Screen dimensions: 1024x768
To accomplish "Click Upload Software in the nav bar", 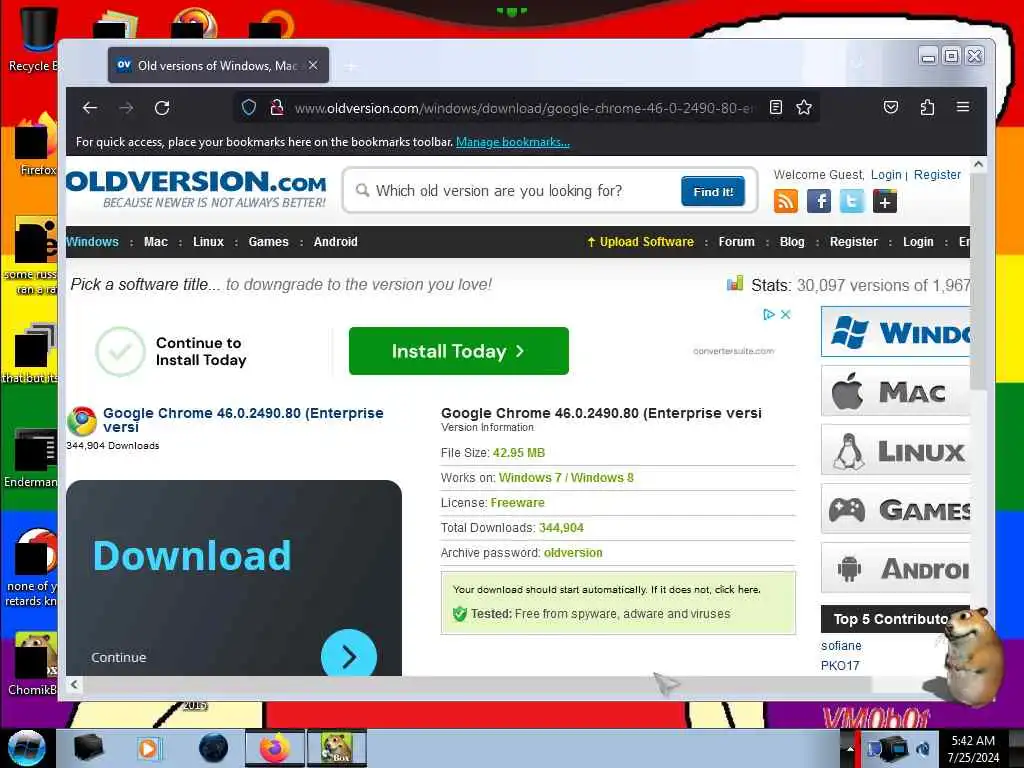I will [x=640, y=242].
